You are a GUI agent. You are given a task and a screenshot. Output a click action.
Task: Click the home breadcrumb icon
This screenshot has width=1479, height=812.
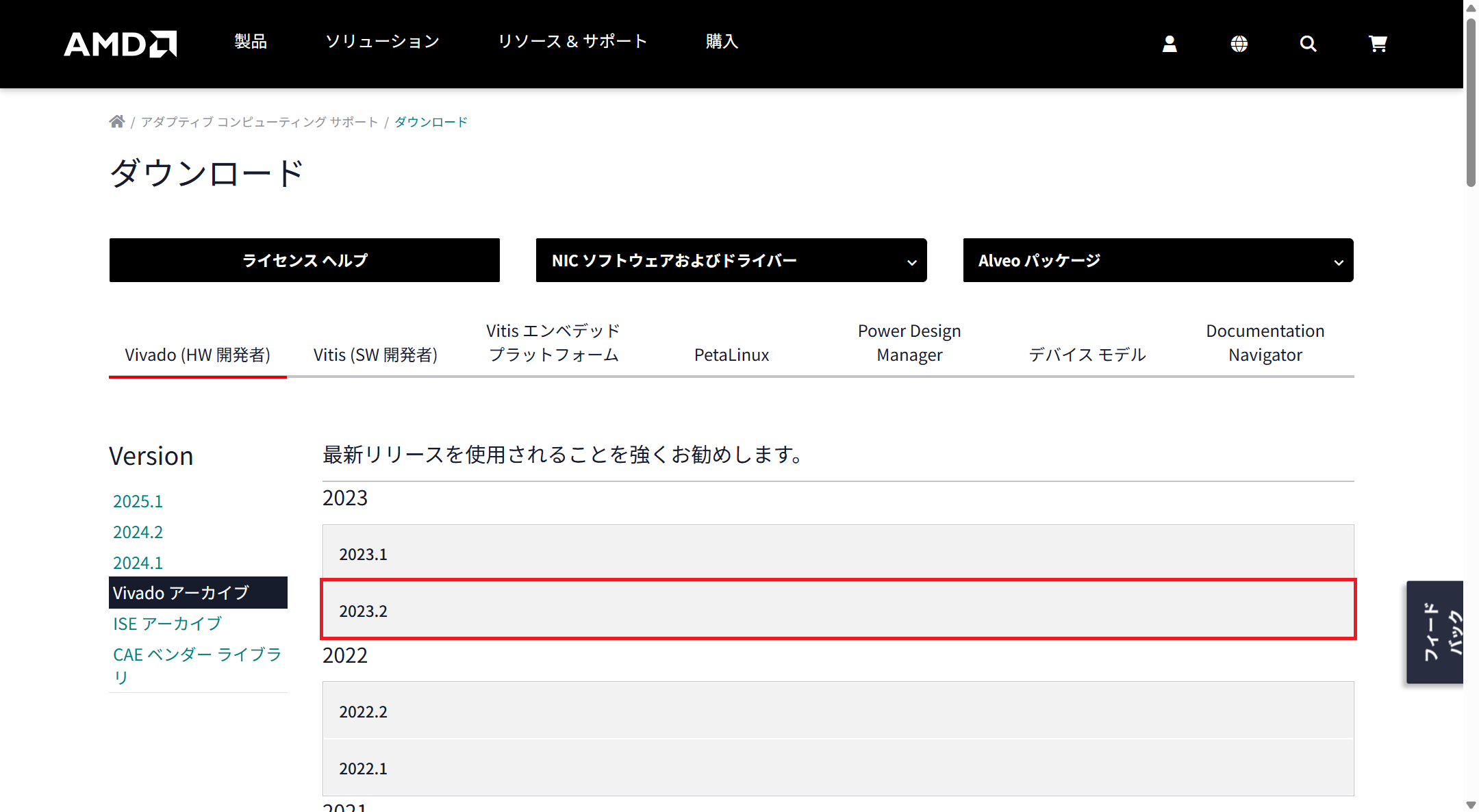[117, 122]
